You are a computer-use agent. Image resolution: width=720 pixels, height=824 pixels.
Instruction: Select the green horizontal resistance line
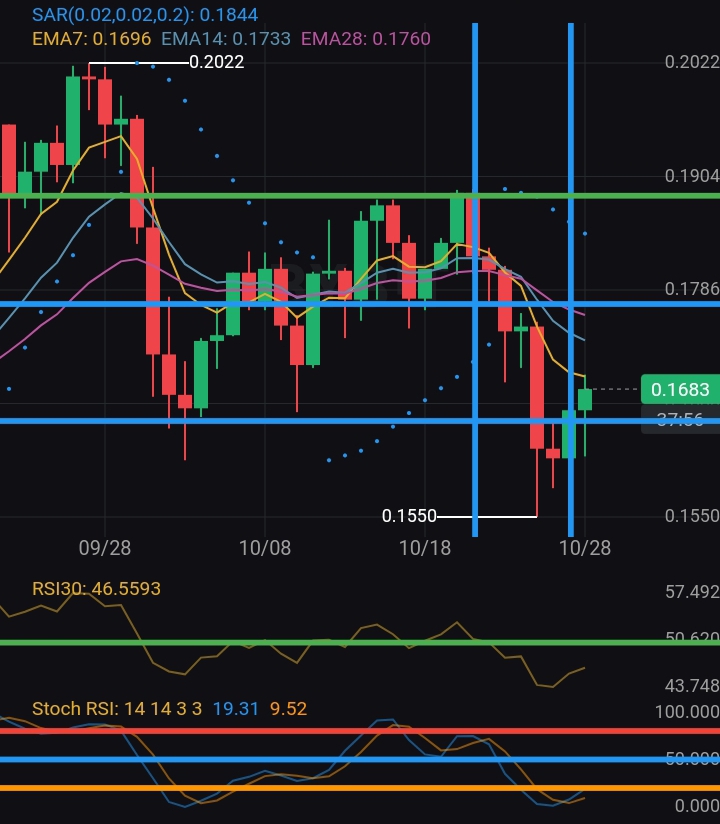[x=360, y=196]
